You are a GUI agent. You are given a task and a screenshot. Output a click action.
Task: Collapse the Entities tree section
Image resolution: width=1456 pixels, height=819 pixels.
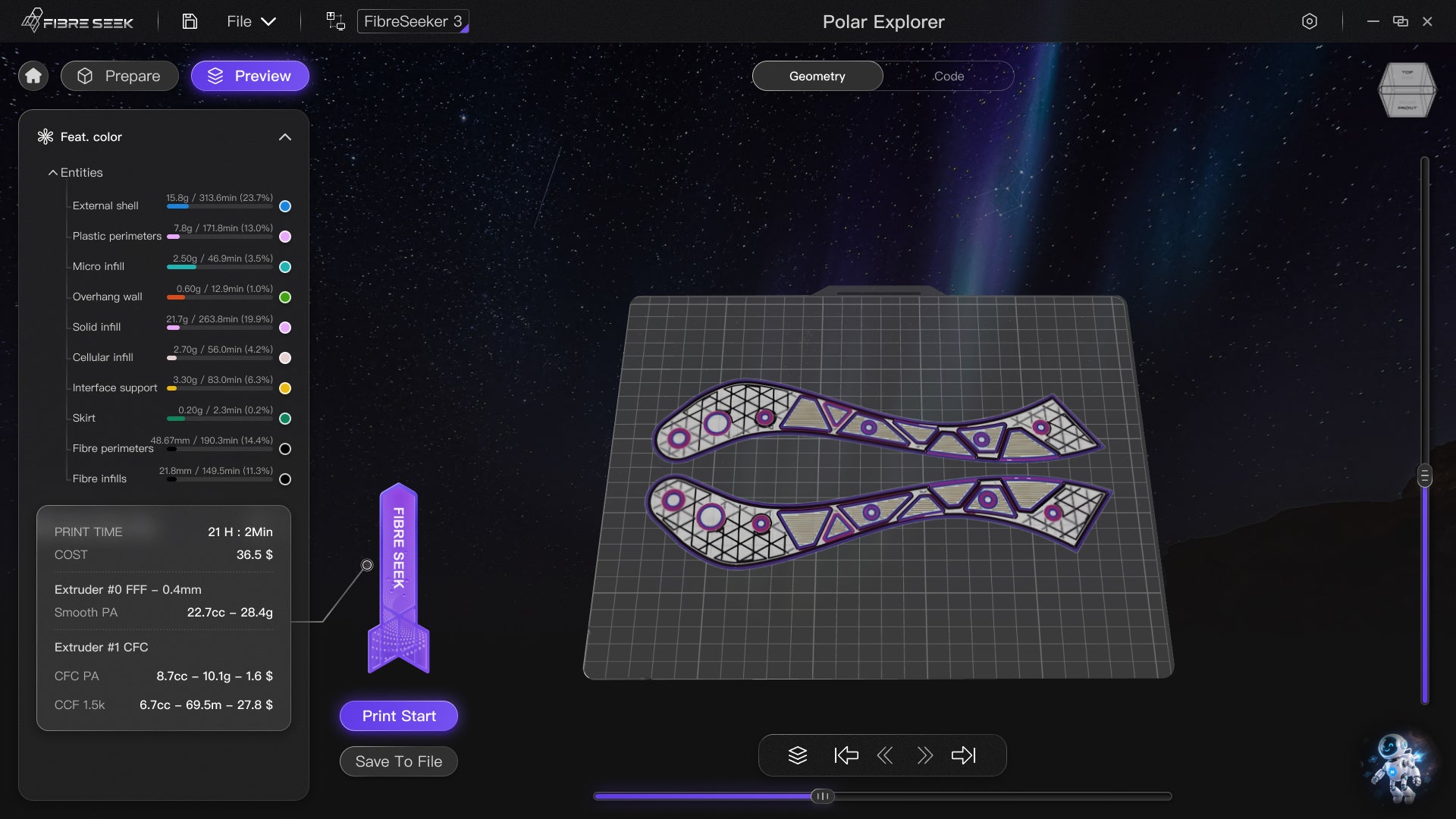click(x=53, y=173)
